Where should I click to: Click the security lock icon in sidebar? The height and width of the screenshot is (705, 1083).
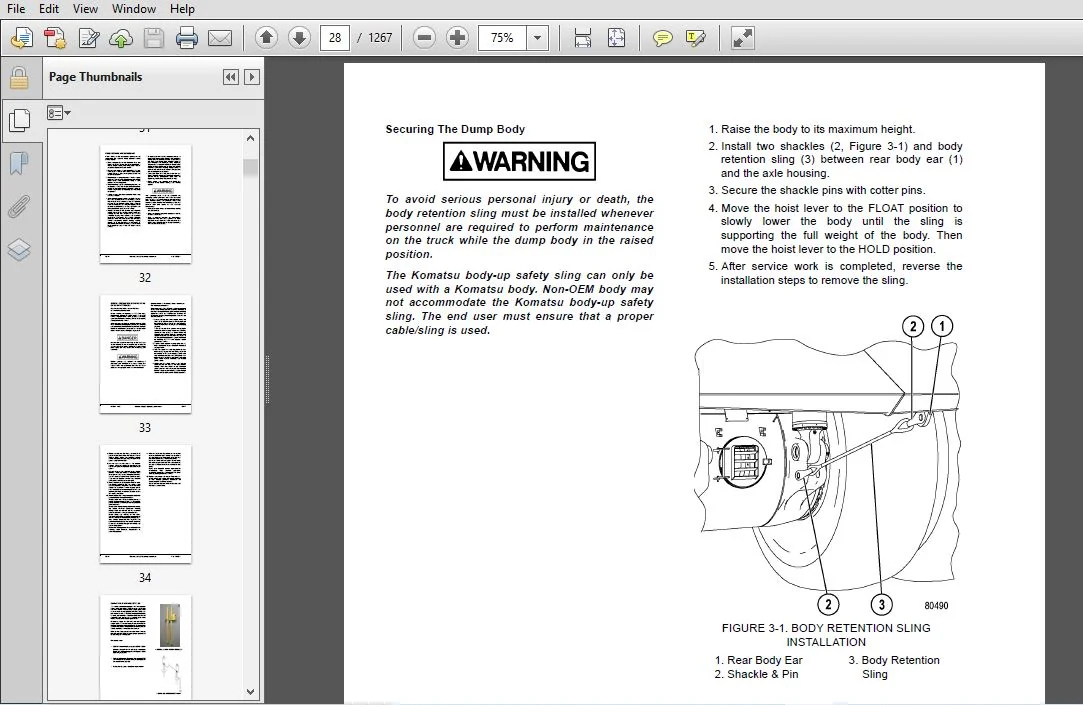pyautogui.click(x=19, y=78)
